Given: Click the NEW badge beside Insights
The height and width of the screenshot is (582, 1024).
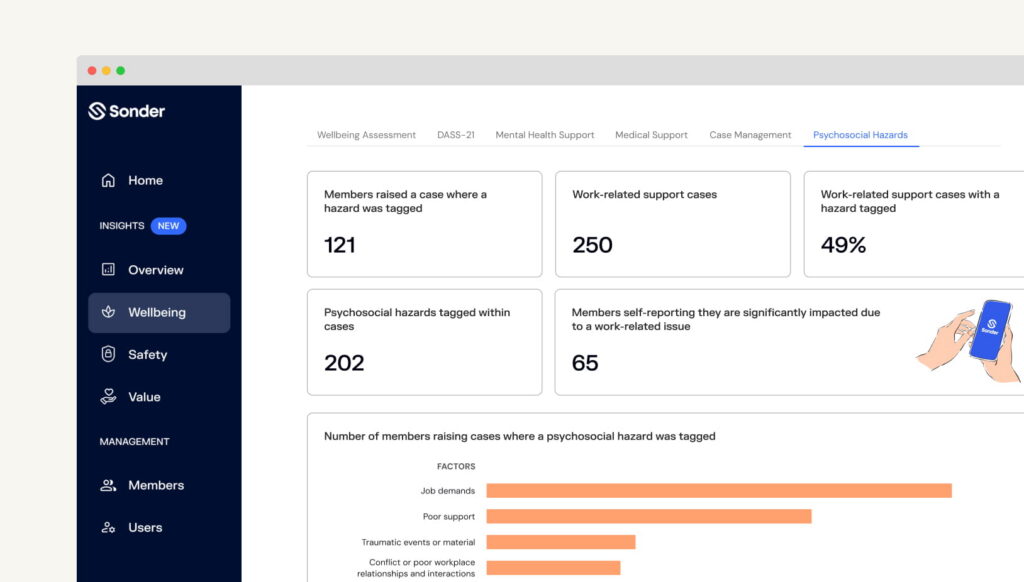Looking at the screenshot, I should tap(168, 226).
